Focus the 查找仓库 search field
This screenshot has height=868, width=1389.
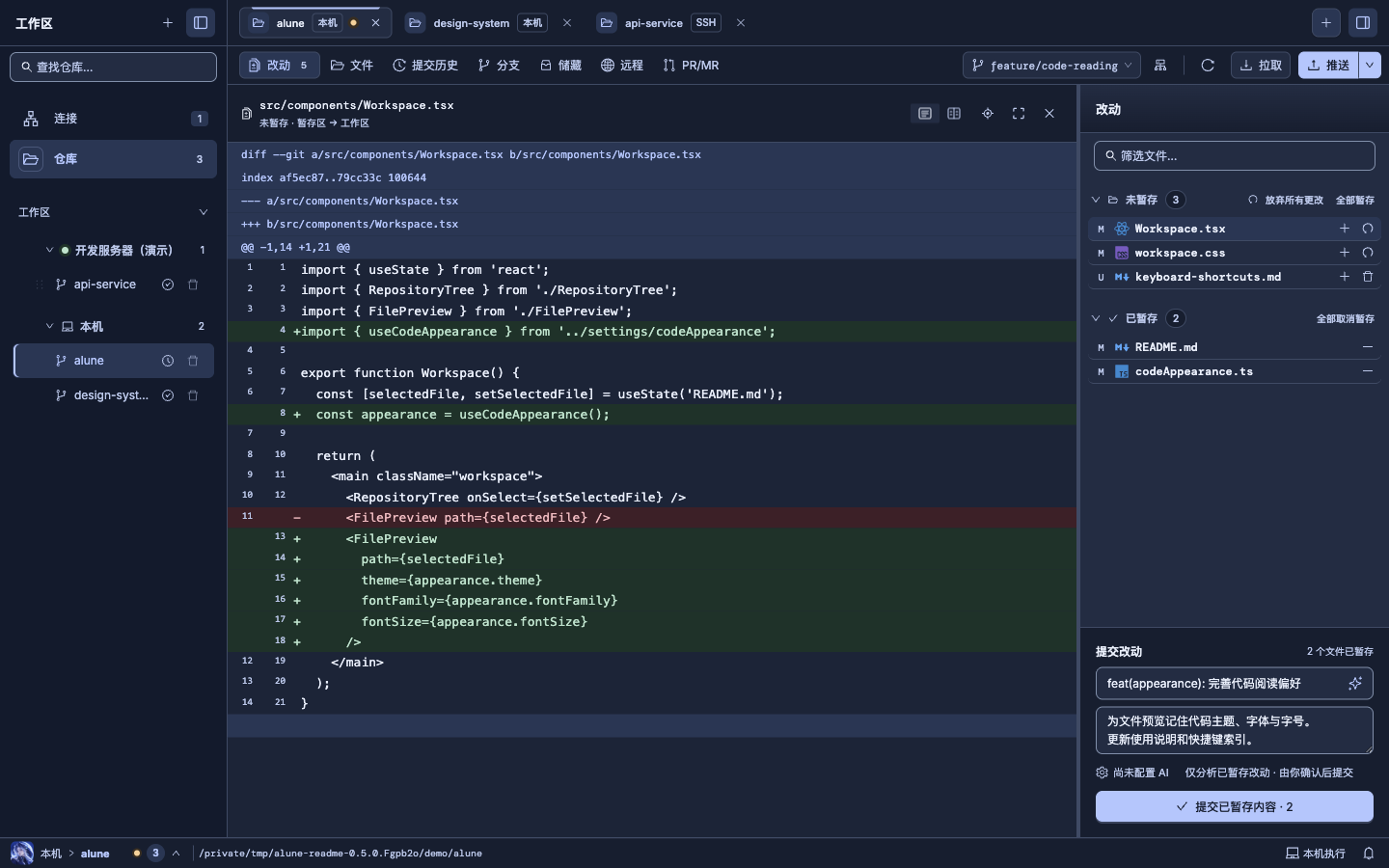113,67
